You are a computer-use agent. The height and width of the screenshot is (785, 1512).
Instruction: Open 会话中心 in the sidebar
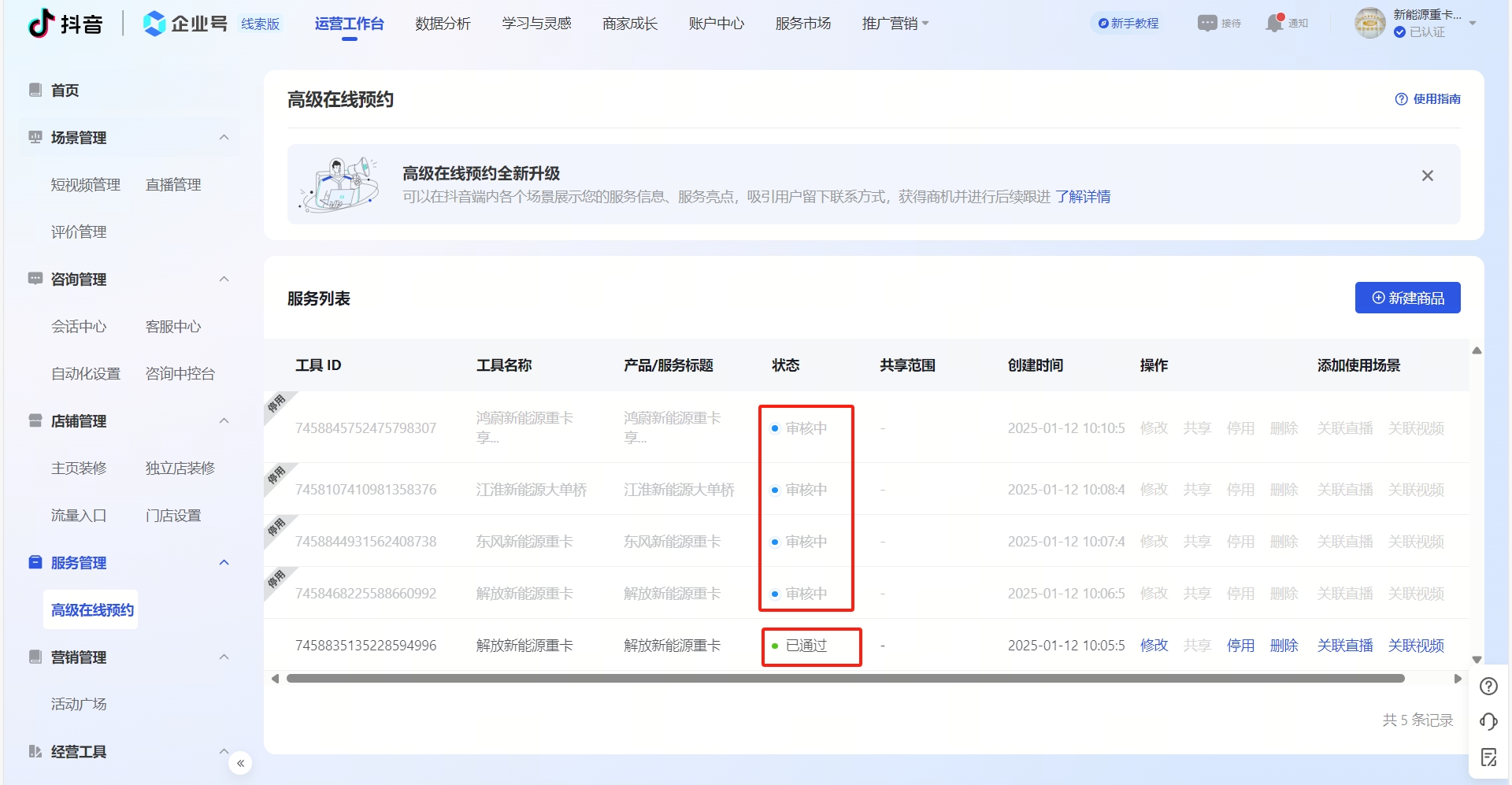(x=79, y=327)
